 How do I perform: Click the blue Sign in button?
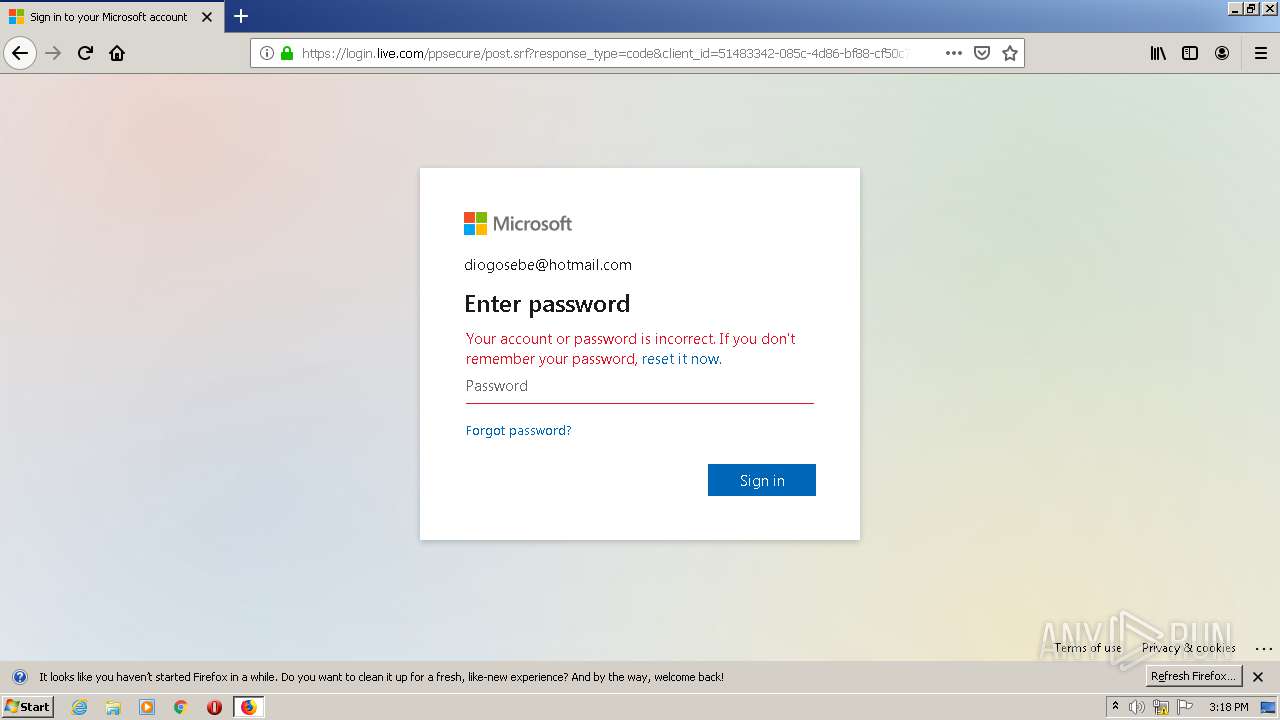click(762, 480)
